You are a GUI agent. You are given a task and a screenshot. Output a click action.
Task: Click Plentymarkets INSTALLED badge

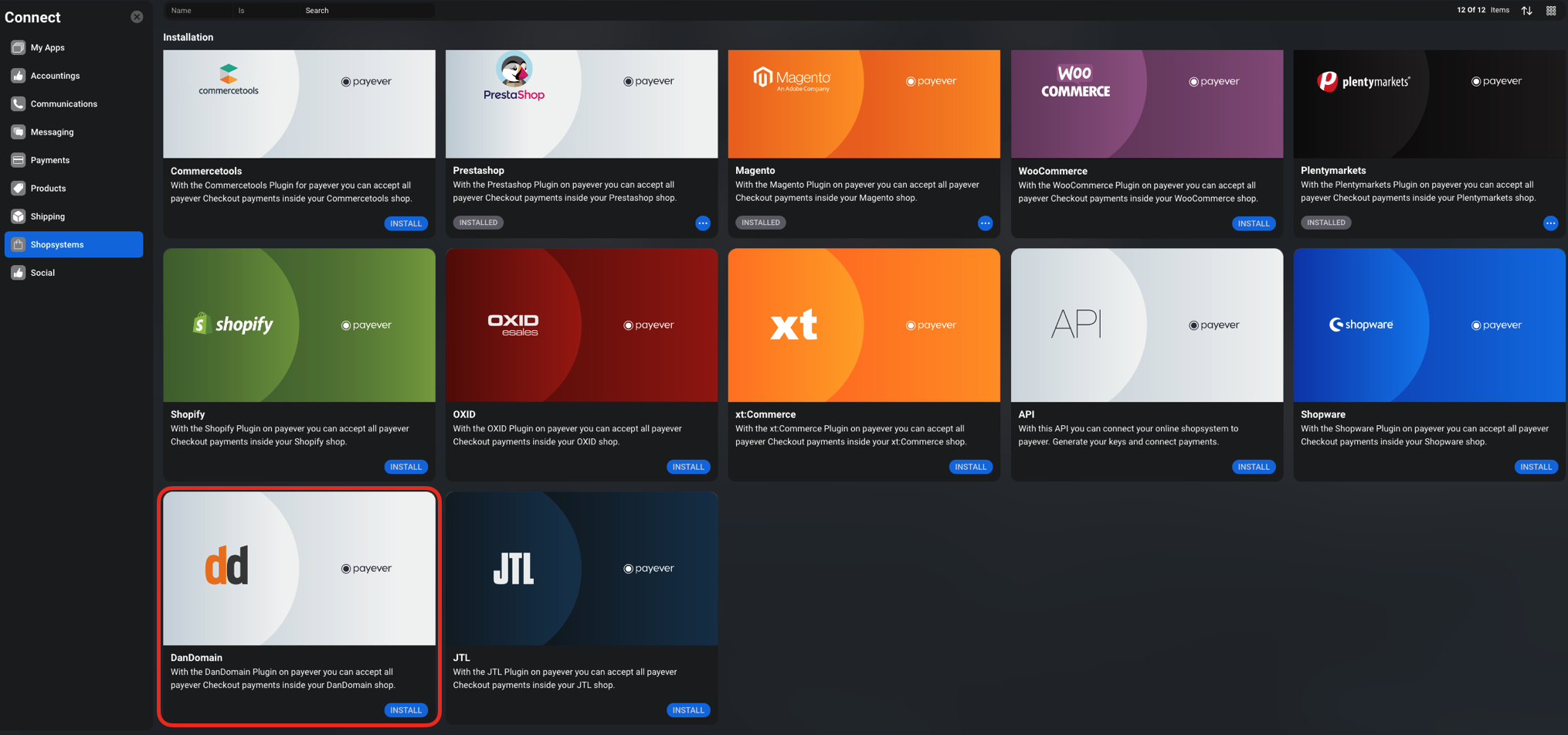(1326, 223)
